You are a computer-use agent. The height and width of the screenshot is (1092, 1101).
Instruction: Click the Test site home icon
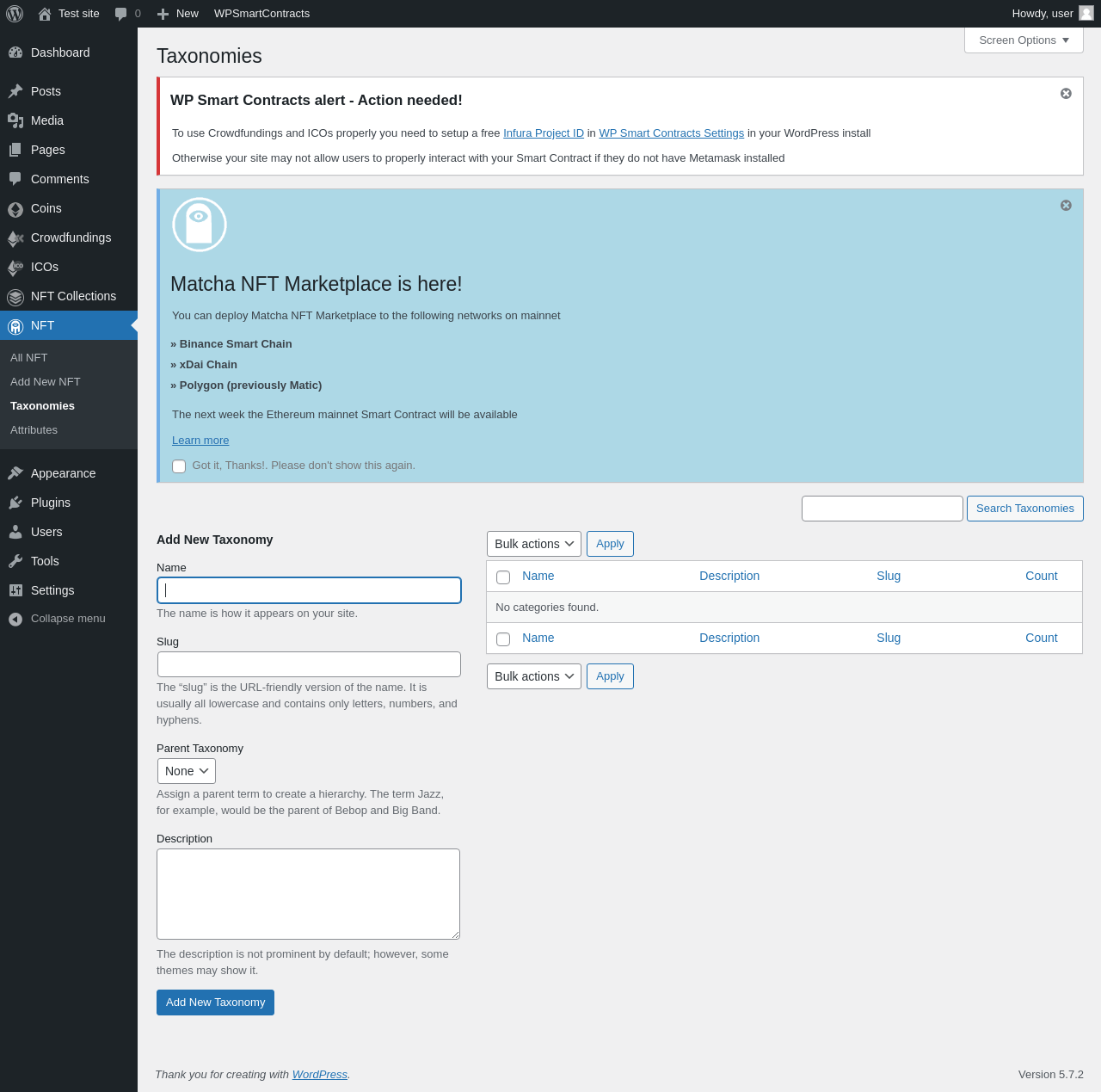(x=45, y=14)
